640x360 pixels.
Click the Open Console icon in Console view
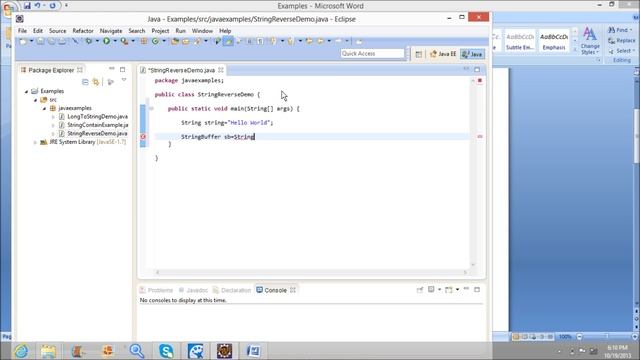(x=449, y=290)
